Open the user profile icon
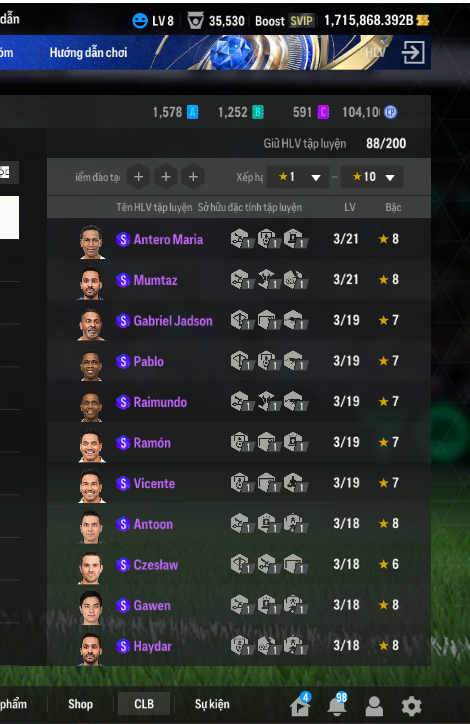This screenshot has height=724, width=470. click(x=374, y=706)
